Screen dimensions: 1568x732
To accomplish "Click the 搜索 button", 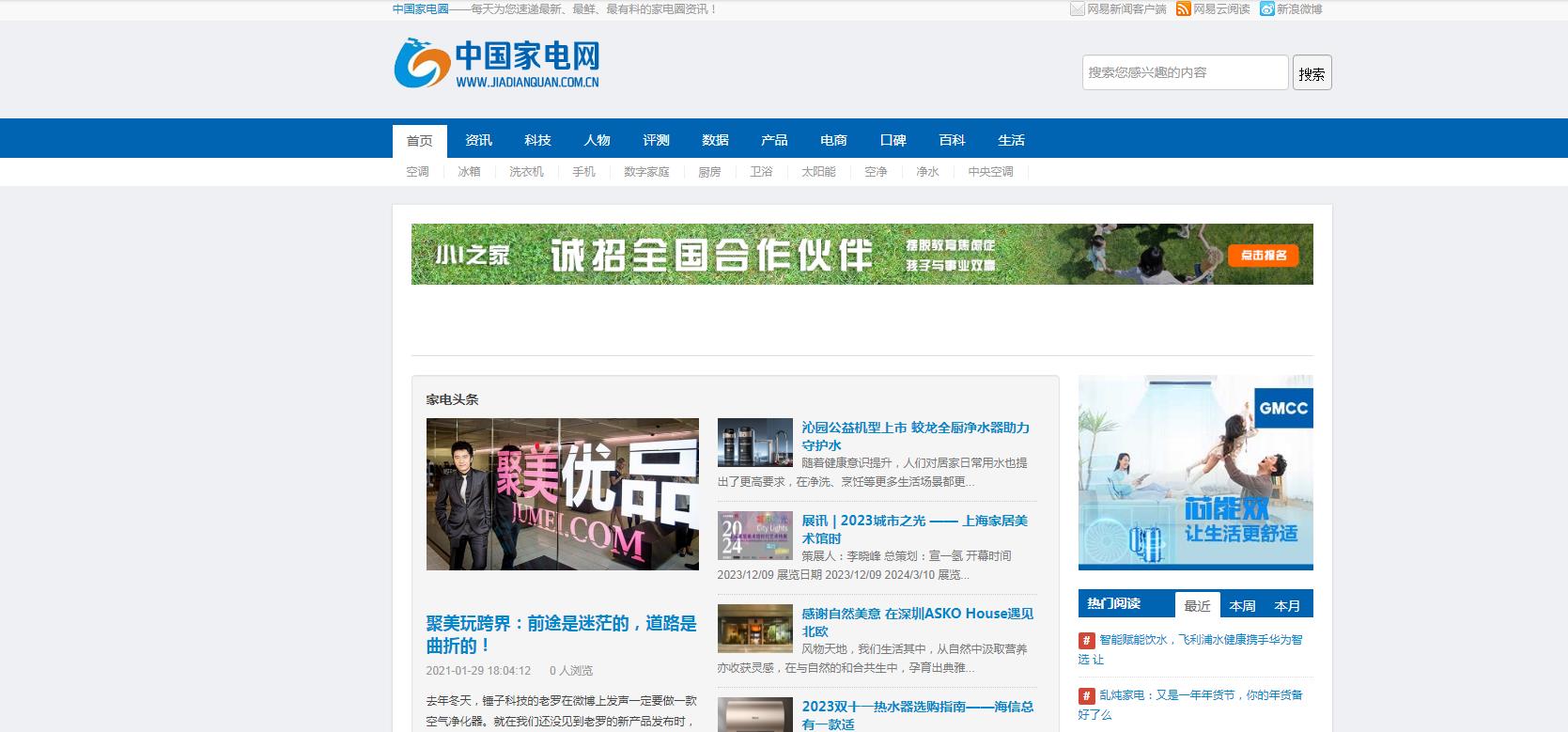I will (x=1312, y=73).
